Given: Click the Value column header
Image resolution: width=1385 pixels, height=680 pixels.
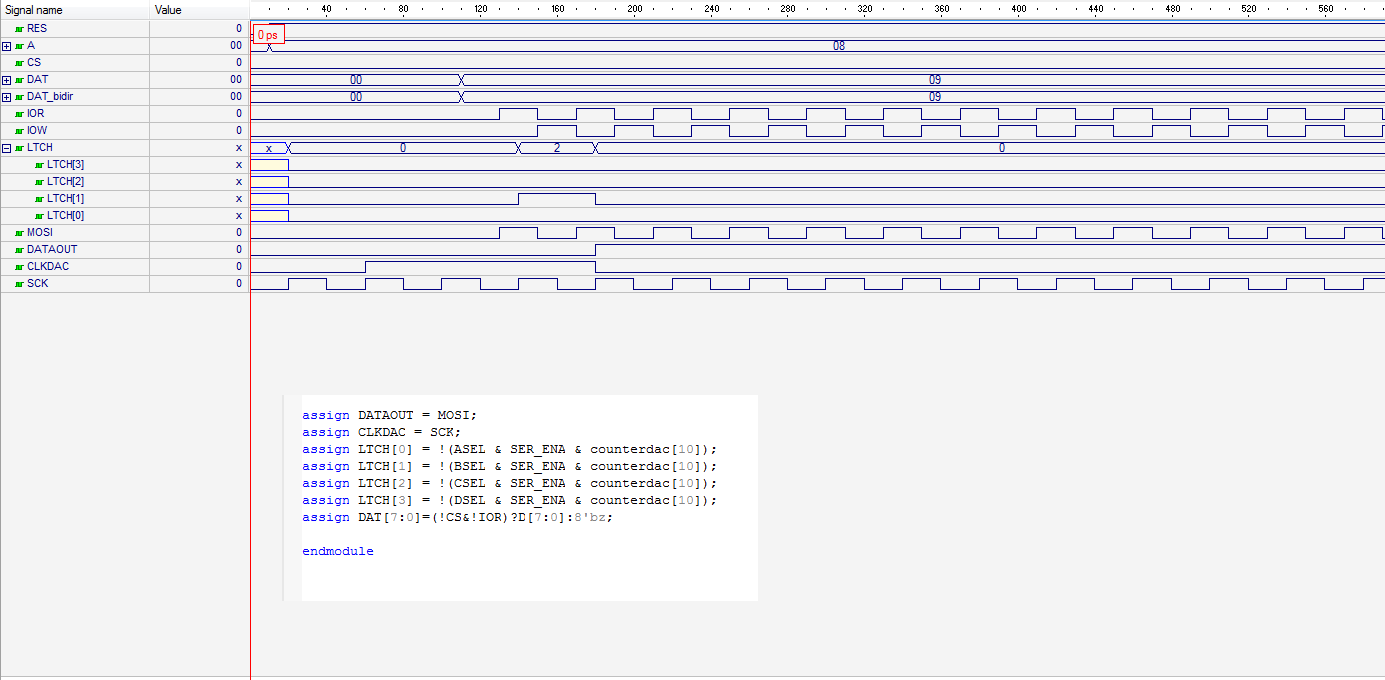Looking at the screenshot, I should pyautogui.click(x=168, y=10).
